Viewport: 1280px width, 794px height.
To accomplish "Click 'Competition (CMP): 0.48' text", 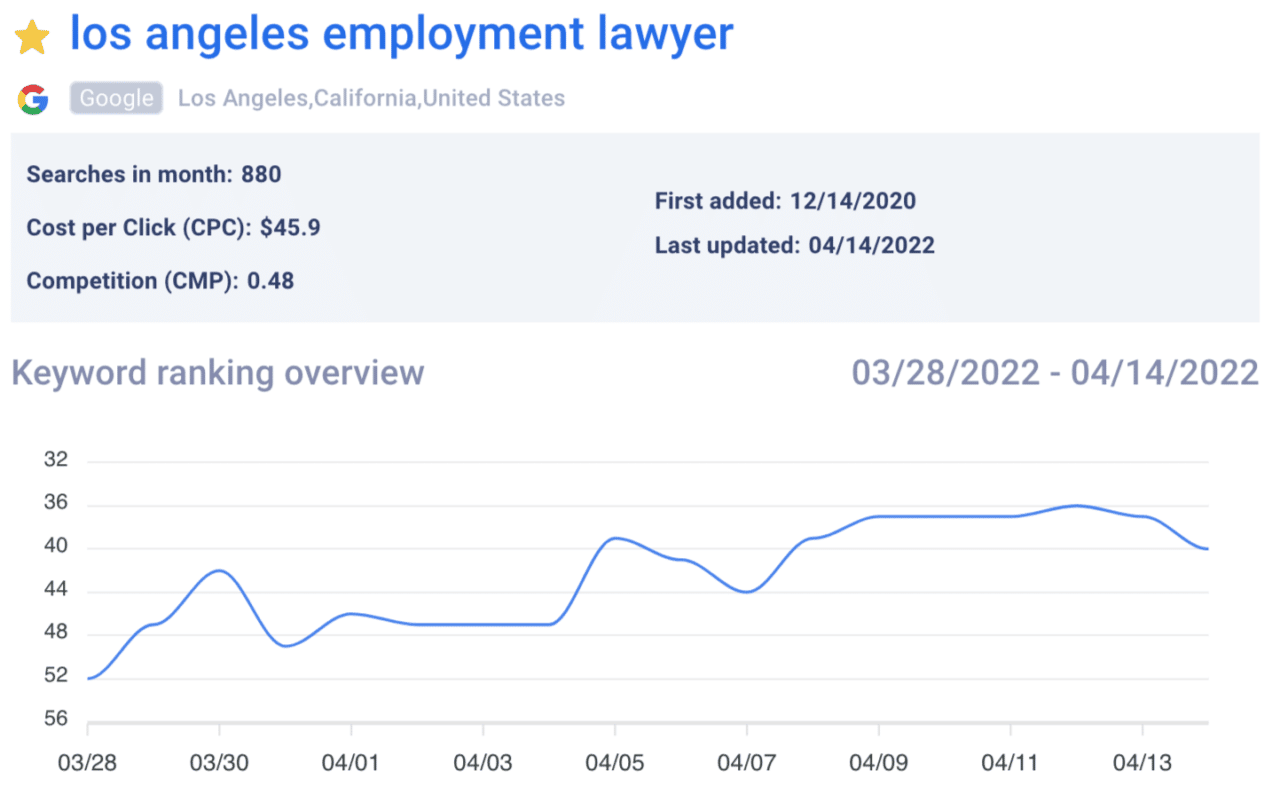I will pyautogui.click(x=160, y=280).
